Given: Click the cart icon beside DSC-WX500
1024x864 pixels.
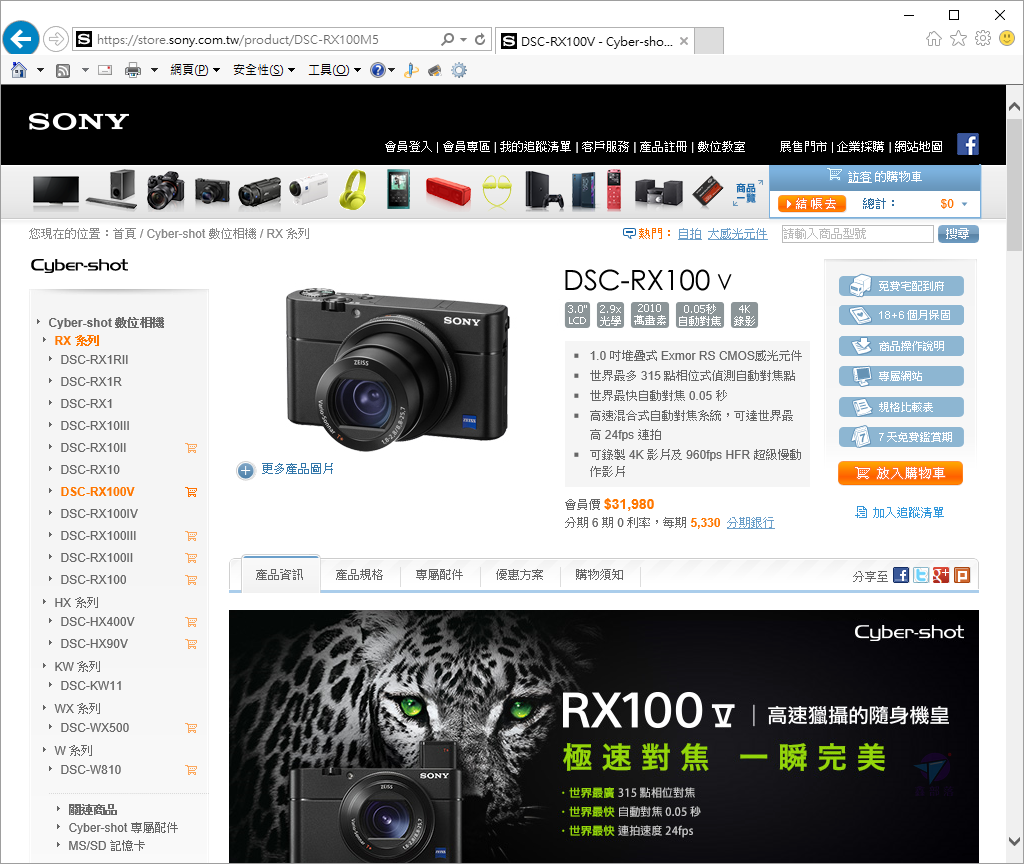Looking at the screenshot, I should 191,728.
